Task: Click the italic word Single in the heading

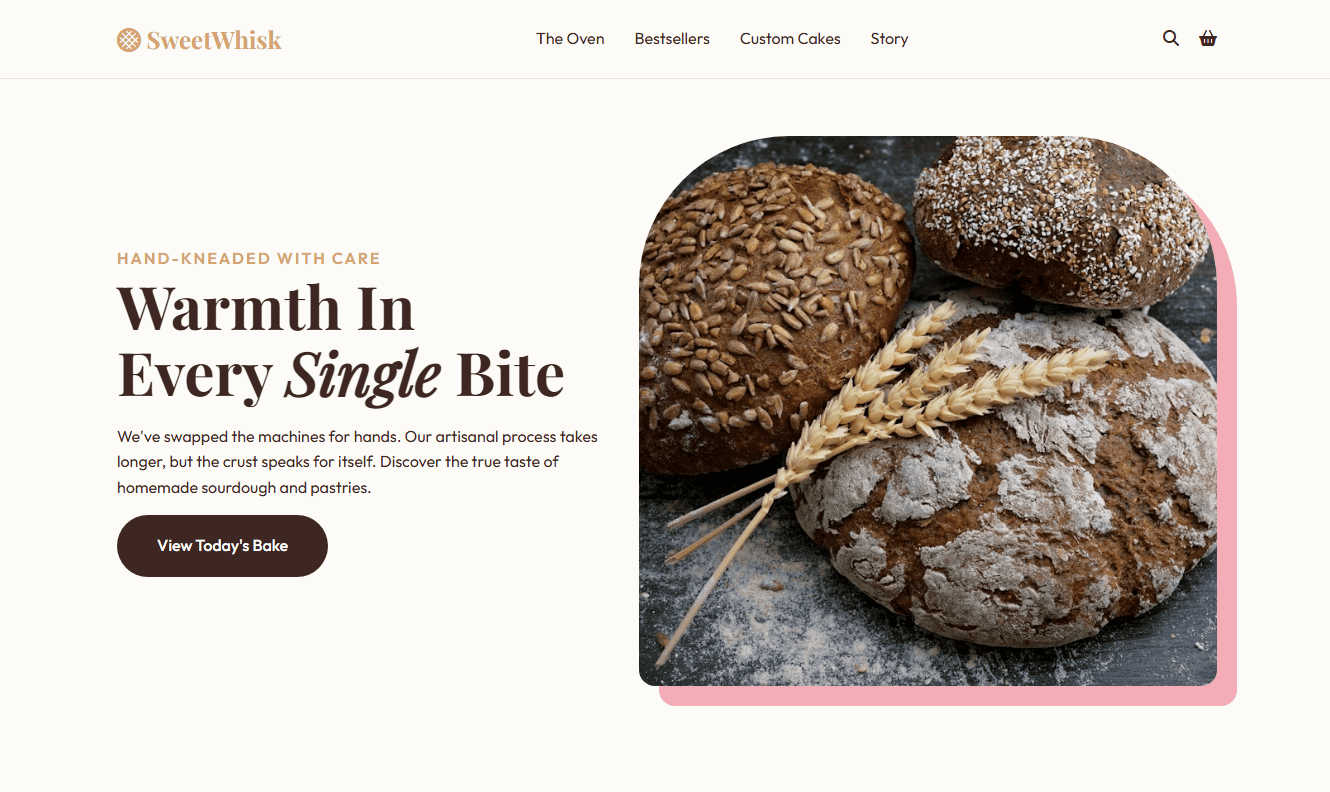Action: pyautogui.click(x=362, y=375)
